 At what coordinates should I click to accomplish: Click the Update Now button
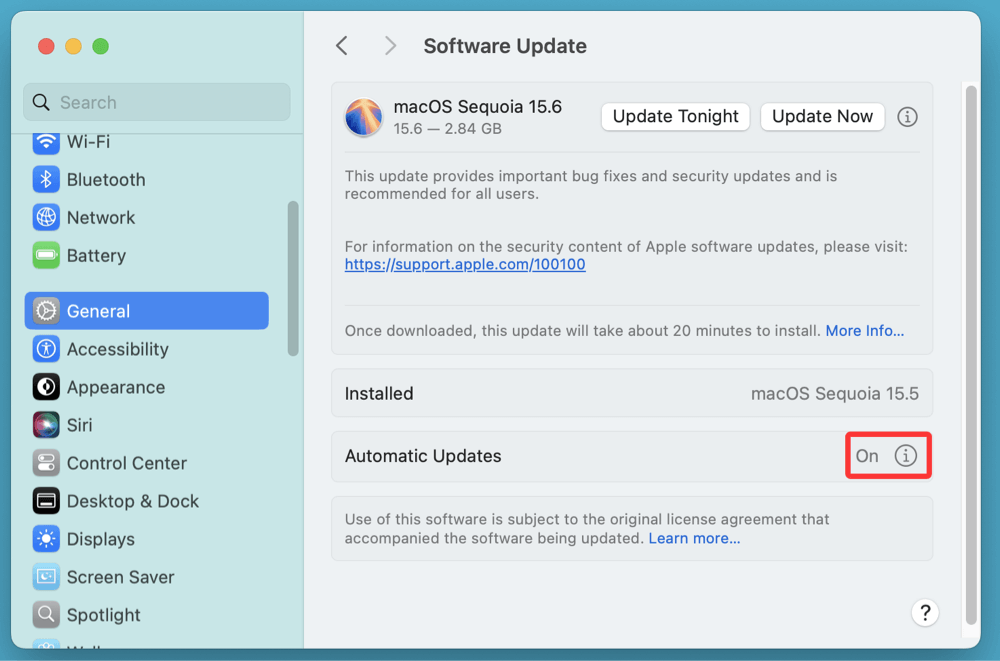click(x=822, y=116)
